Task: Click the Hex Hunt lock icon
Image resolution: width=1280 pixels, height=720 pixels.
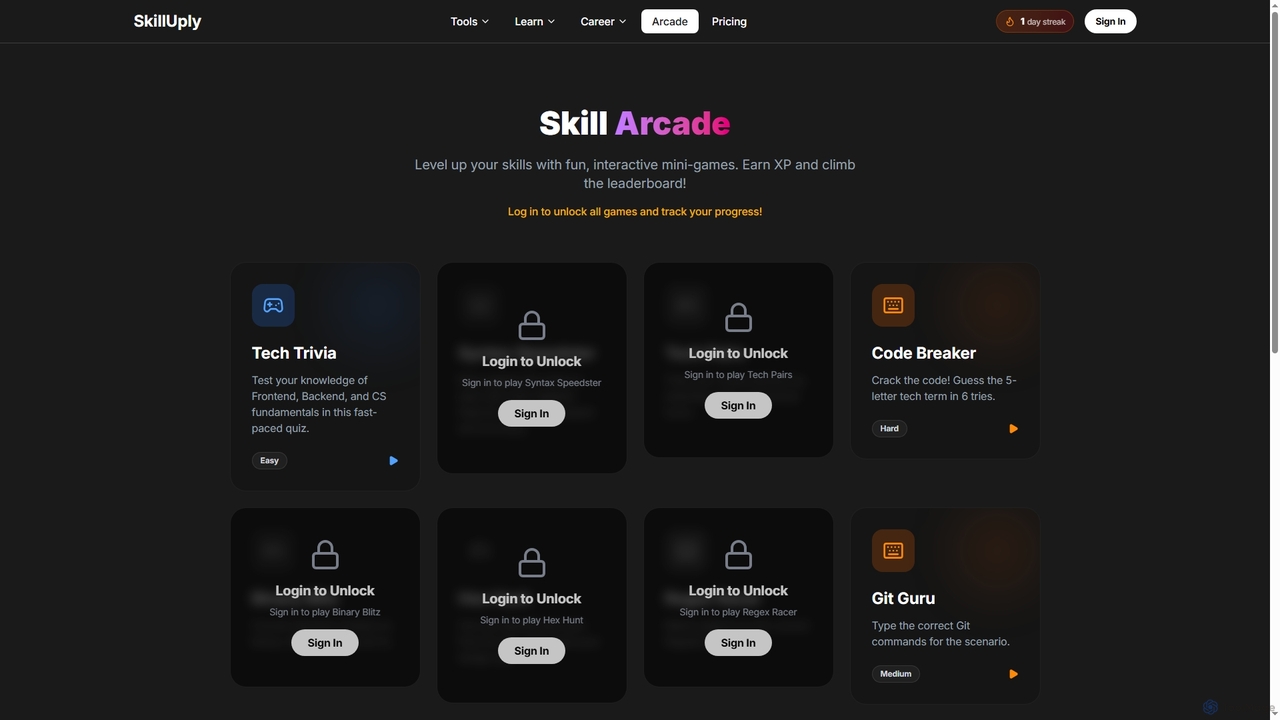Action: click(532, 562)
